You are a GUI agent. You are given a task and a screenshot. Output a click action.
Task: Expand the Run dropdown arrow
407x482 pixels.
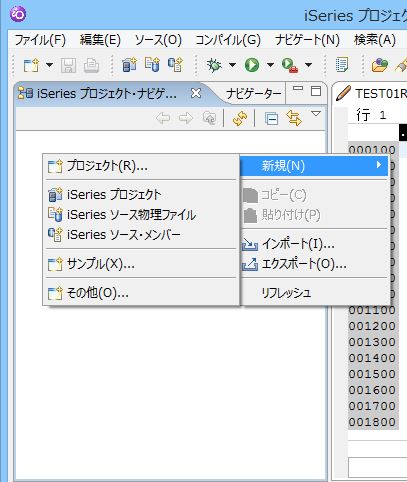(270, 65)
